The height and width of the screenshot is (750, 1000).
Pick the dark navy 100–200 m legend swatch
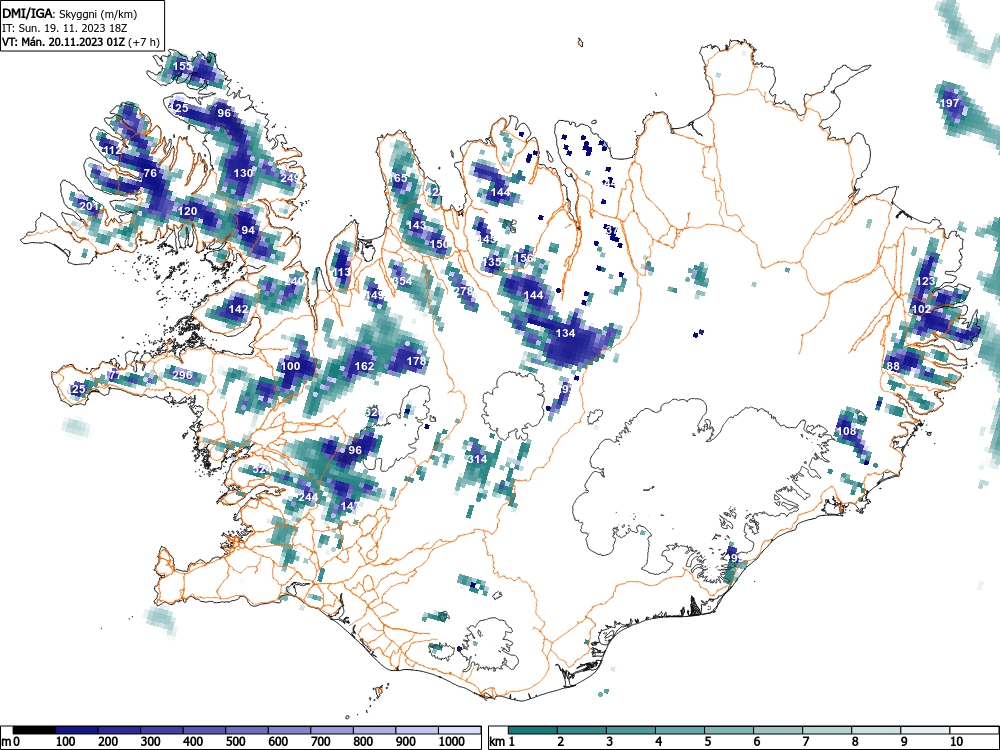pyautogui.click(x=77, y=730)
